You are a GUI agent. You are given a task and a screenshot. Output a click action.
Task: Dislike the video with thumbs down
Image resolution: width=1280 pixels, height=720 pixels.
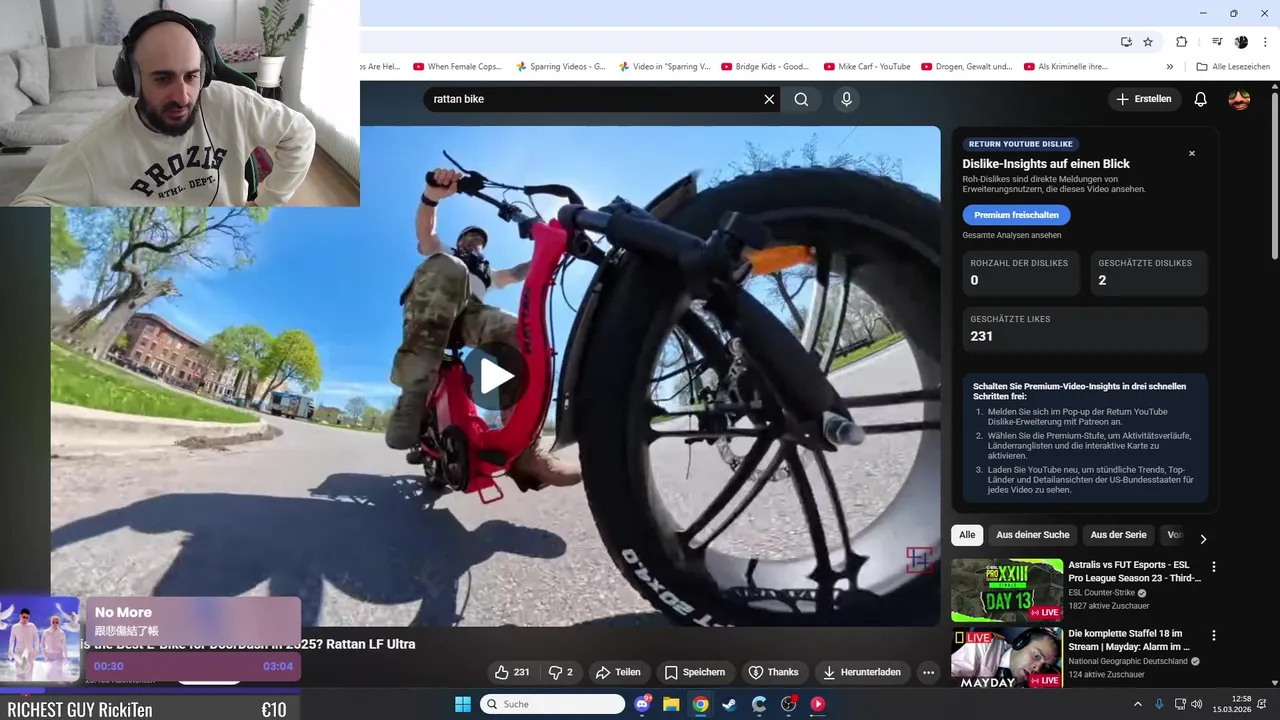click(561, 672)
